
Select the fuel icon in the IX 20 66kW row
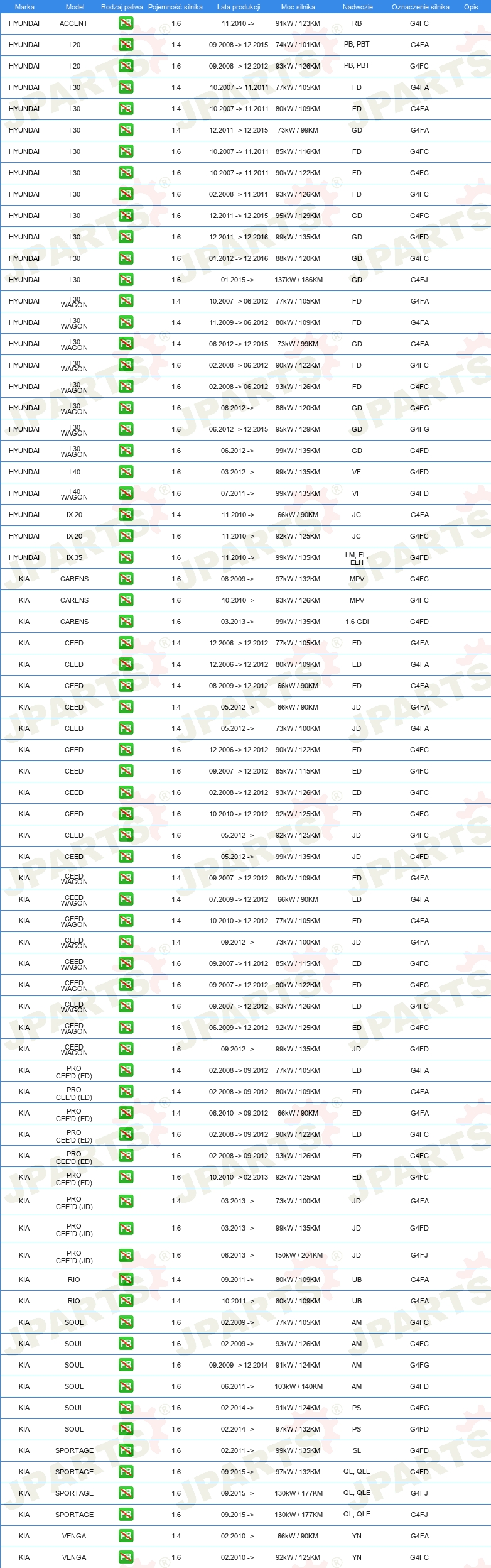point(126,515)
